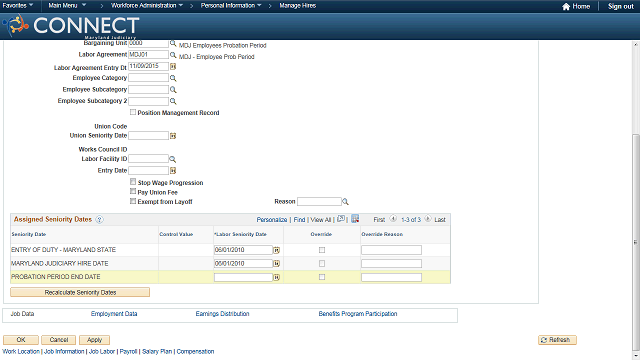
Task: Open the Job Information page link
Action: tap(64, 351)
